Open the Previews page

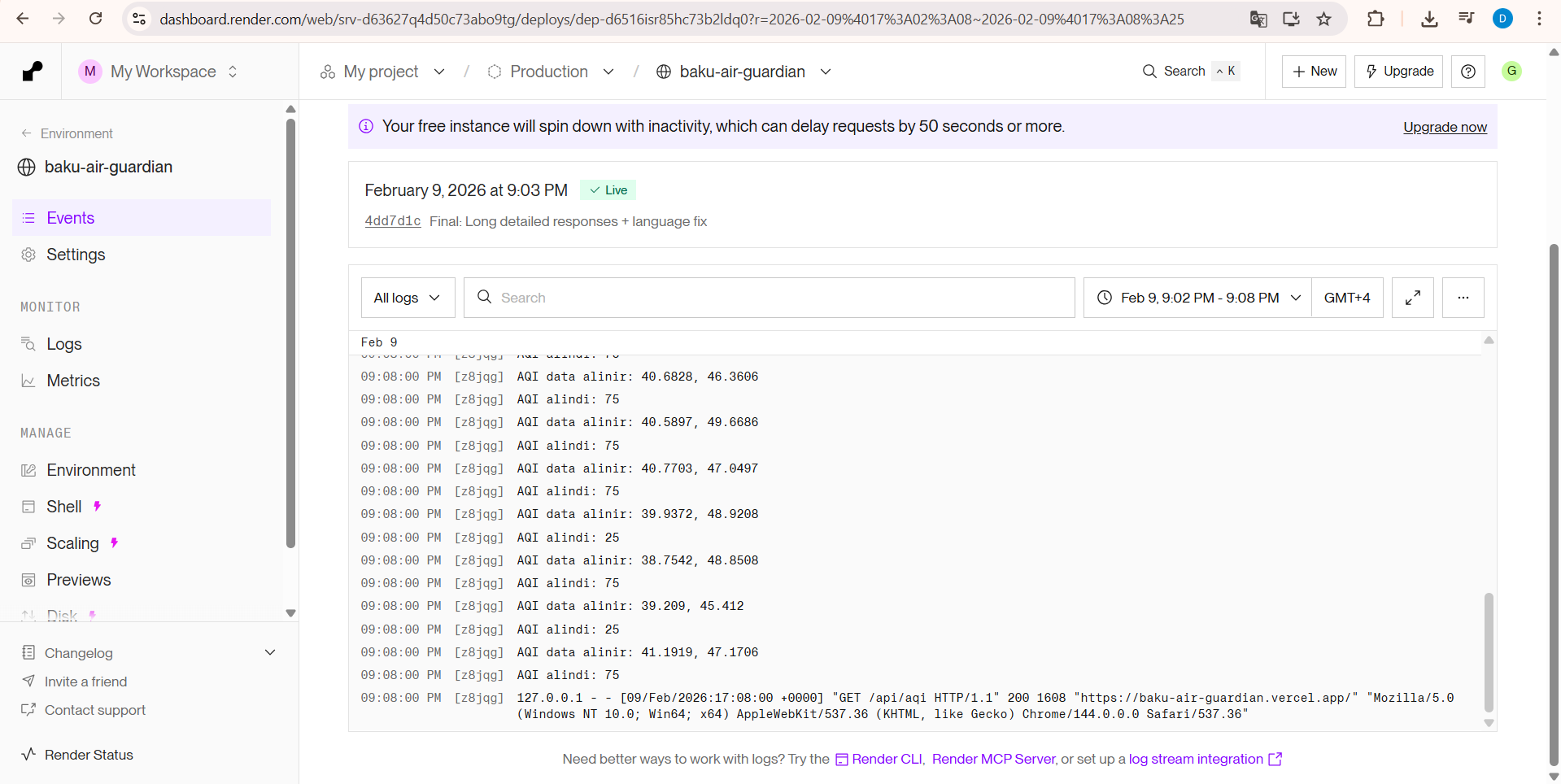pos(142,580)
